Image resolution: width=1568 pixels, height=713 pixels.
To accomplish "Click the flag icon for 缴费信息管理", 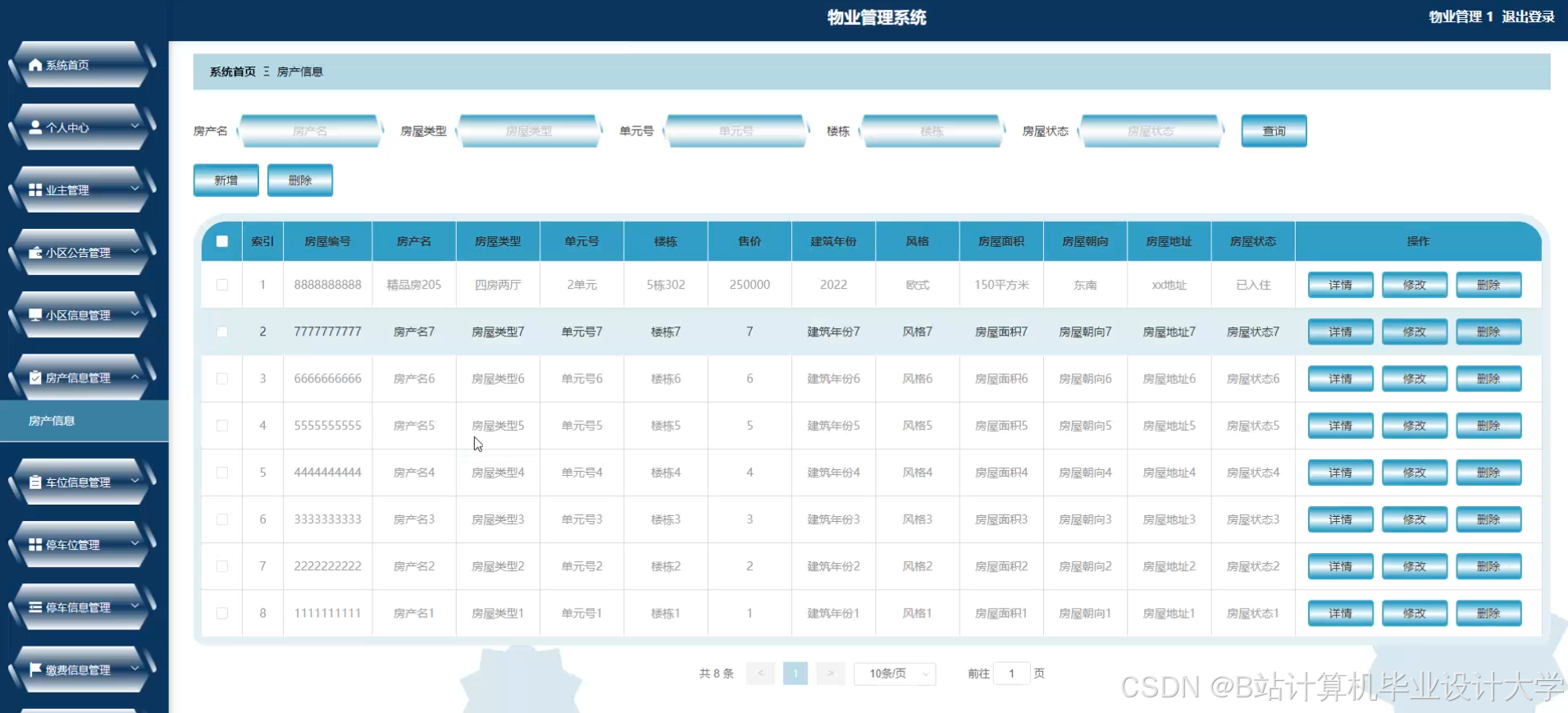I will [x=35, y=670].
